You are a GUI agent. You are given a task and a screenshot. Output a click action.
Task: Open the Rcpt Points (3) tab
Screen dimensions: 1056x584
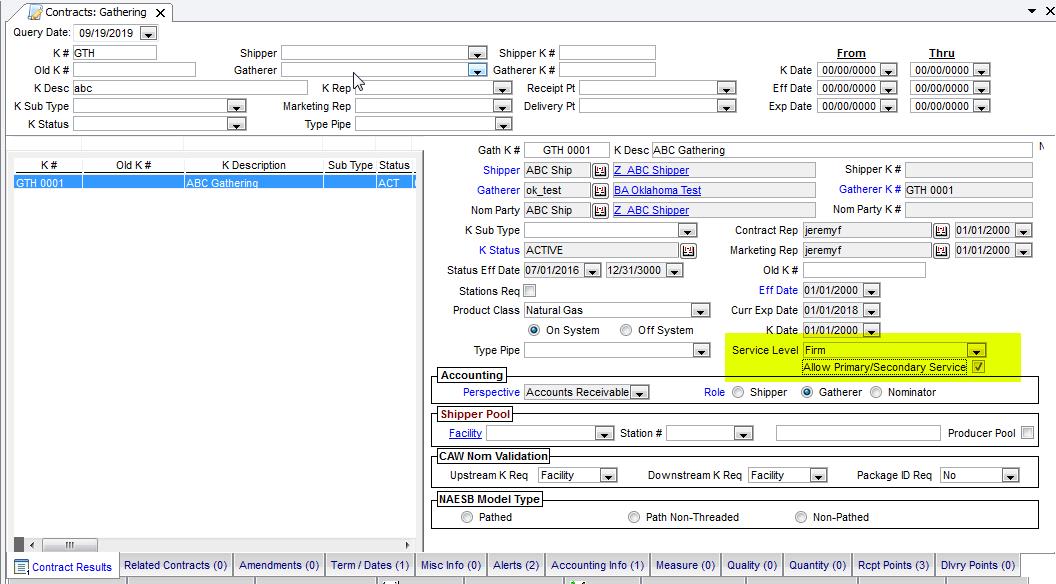pyautogui.click(x=893, y=565)
